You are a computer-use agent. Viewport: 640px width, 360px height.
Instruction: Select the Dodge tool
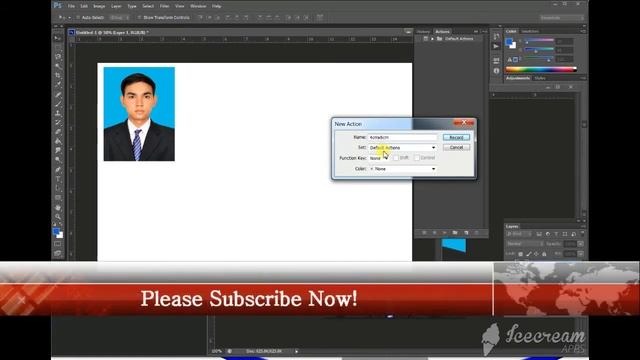click(58, 160)
